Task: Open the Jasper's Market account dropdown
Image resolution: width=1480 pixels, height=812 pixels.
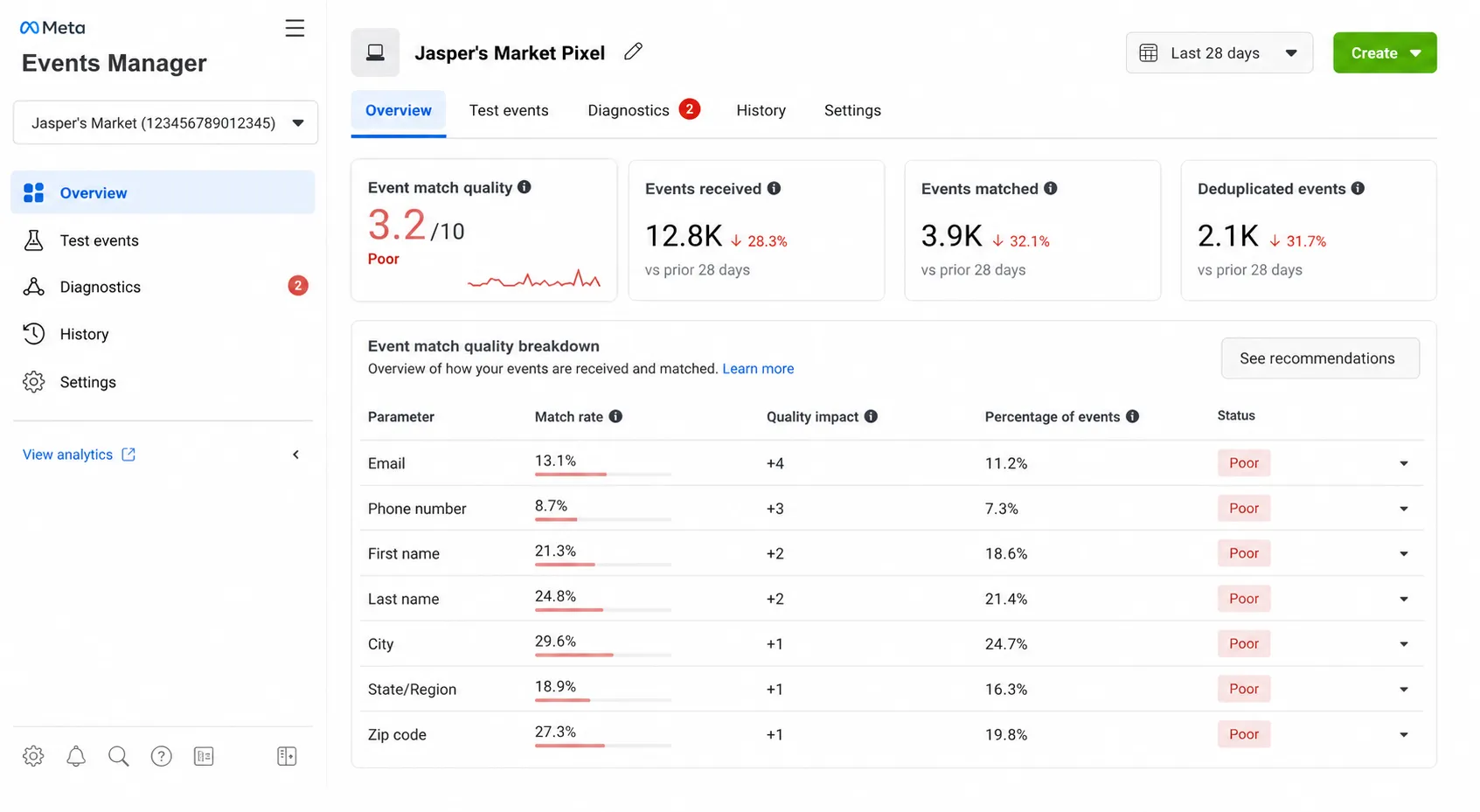Action: pos(165,122)
